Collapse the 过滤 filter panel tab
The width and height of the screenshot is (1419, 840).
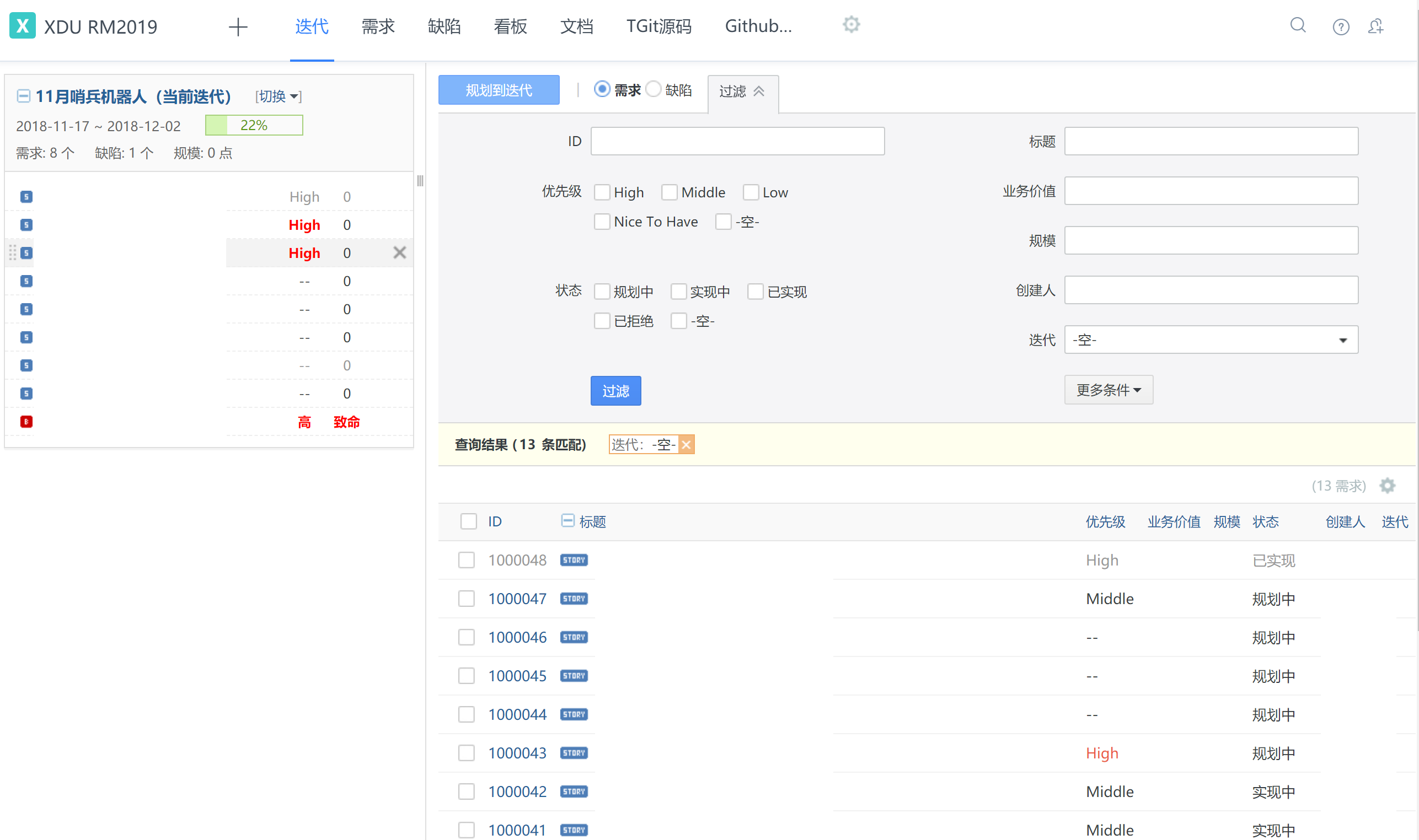pos(742,91)
